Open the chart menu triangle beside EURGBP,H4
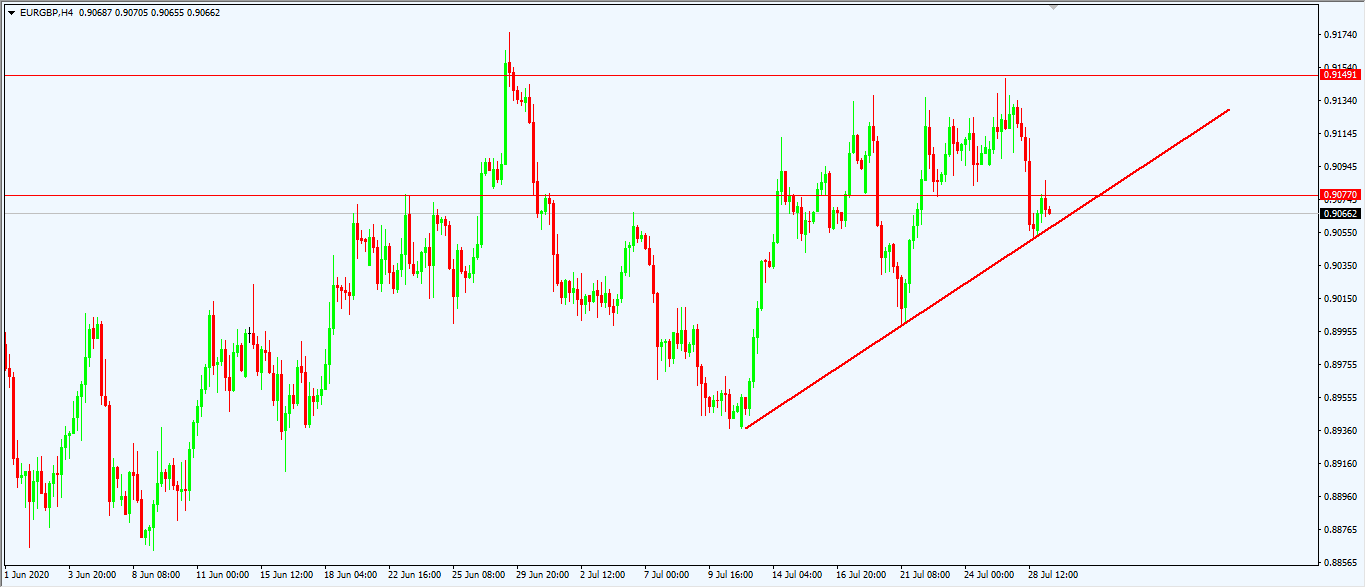This screenshot has width=1366, height=588. click(11, 13)
